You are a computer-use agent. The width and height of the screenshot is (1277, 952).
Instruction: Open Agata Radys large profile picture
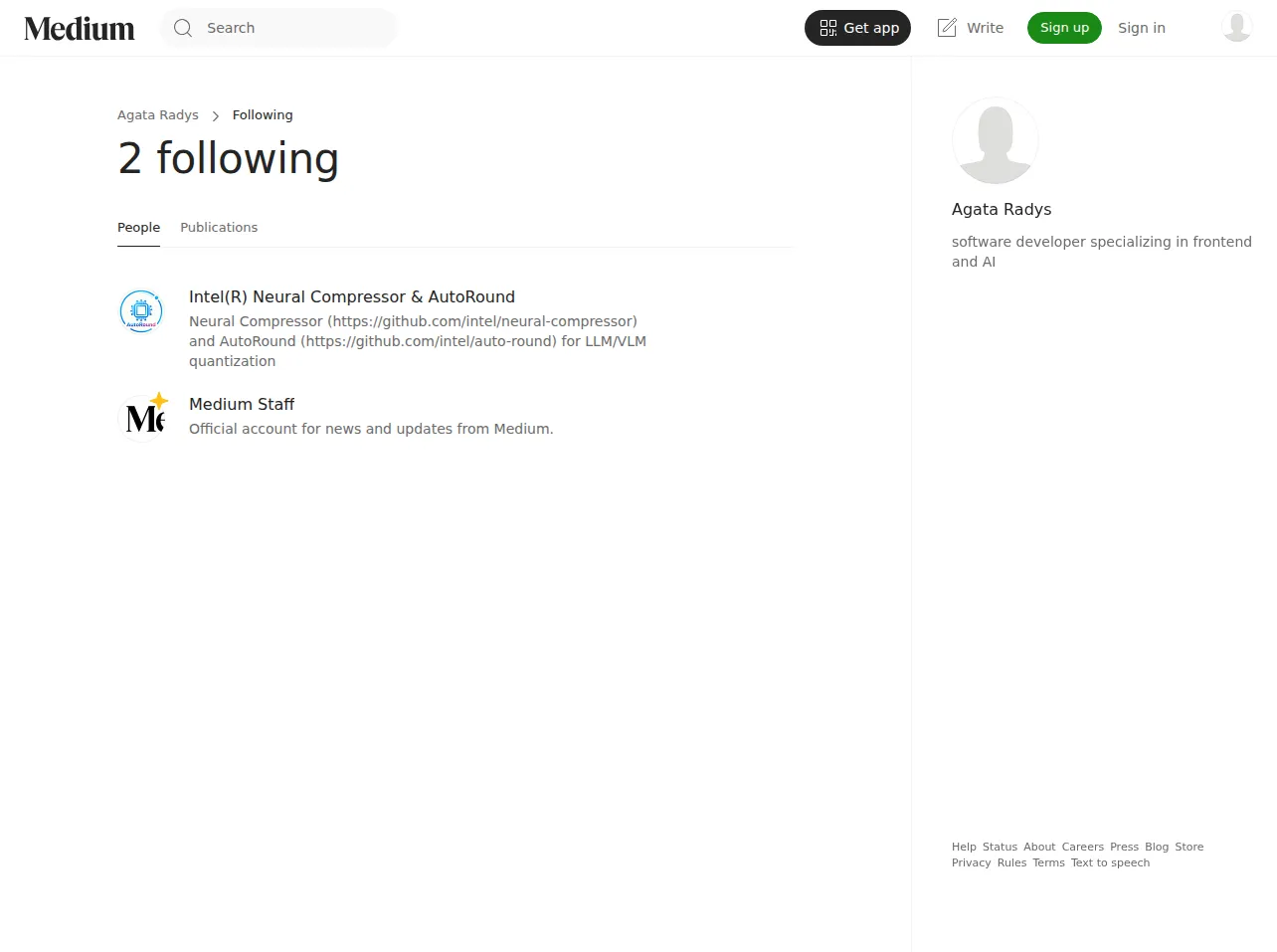(996, 140)
